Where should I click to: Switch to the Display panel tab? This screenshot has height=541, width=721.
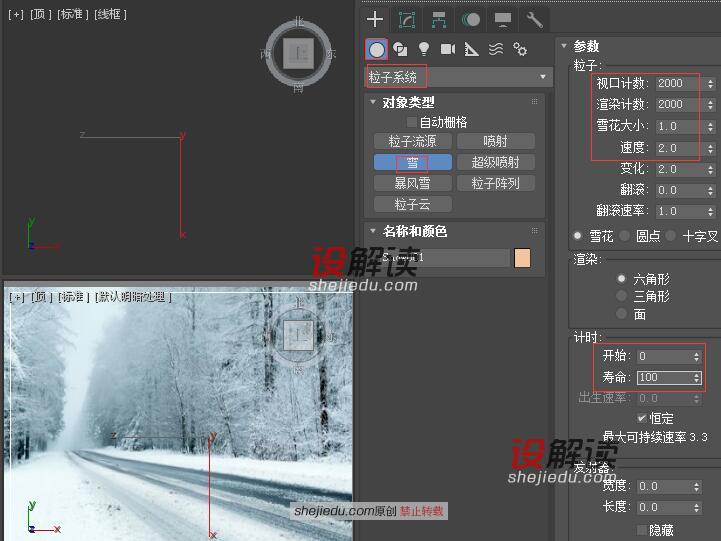pos(503,20)
